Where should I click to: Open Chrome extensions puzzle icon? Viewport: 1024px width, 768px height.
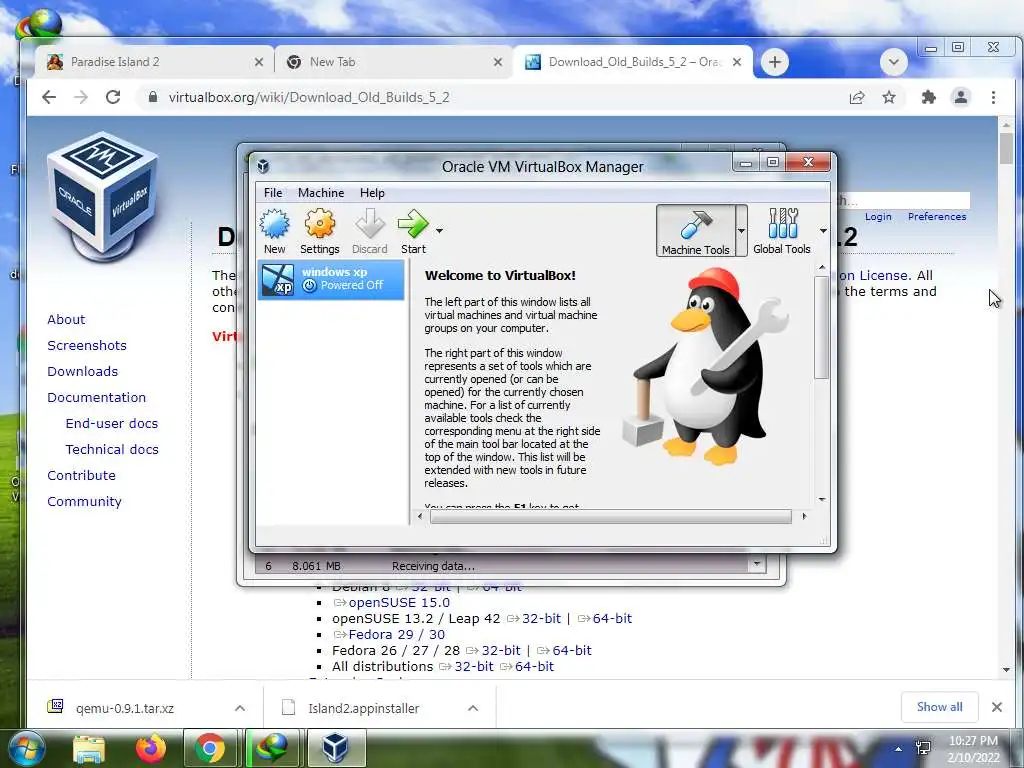(928, 97)
